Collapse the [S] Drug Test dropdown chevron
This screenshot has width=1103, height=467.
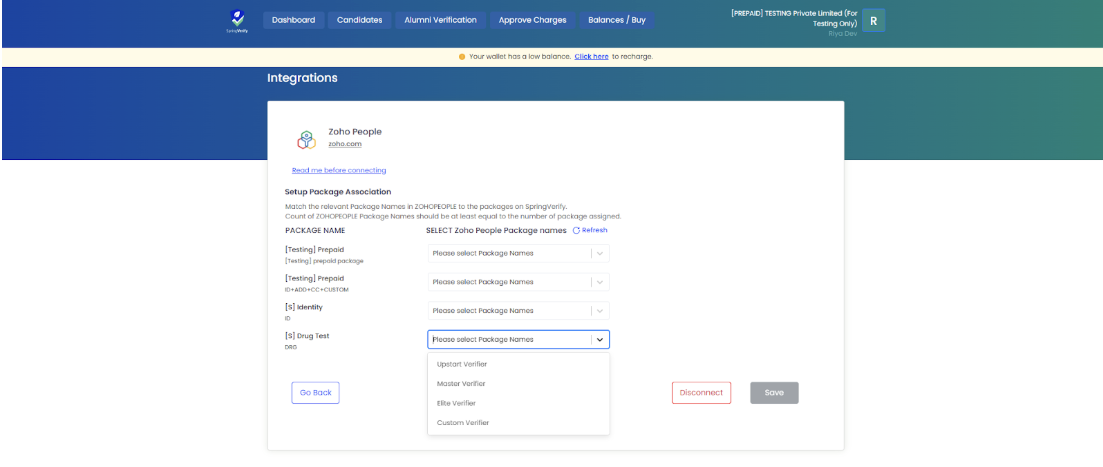600,340
